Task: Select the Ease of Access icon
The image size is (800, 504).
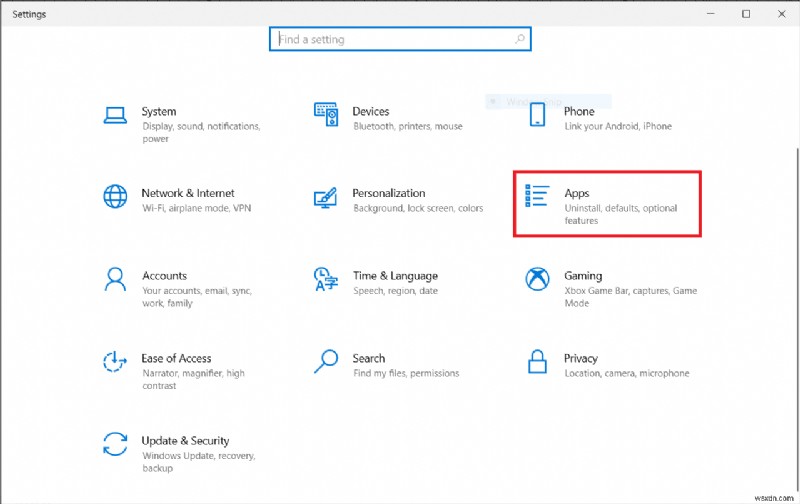Action: (x=116, y=360)
